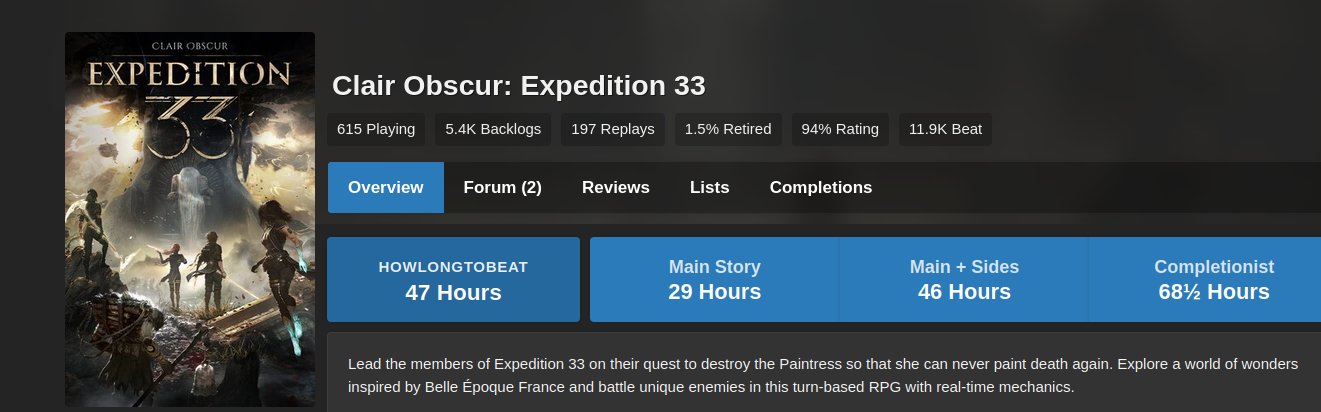
Task: Select the Main Story 29 Hours tile
Action: (715, 279)
